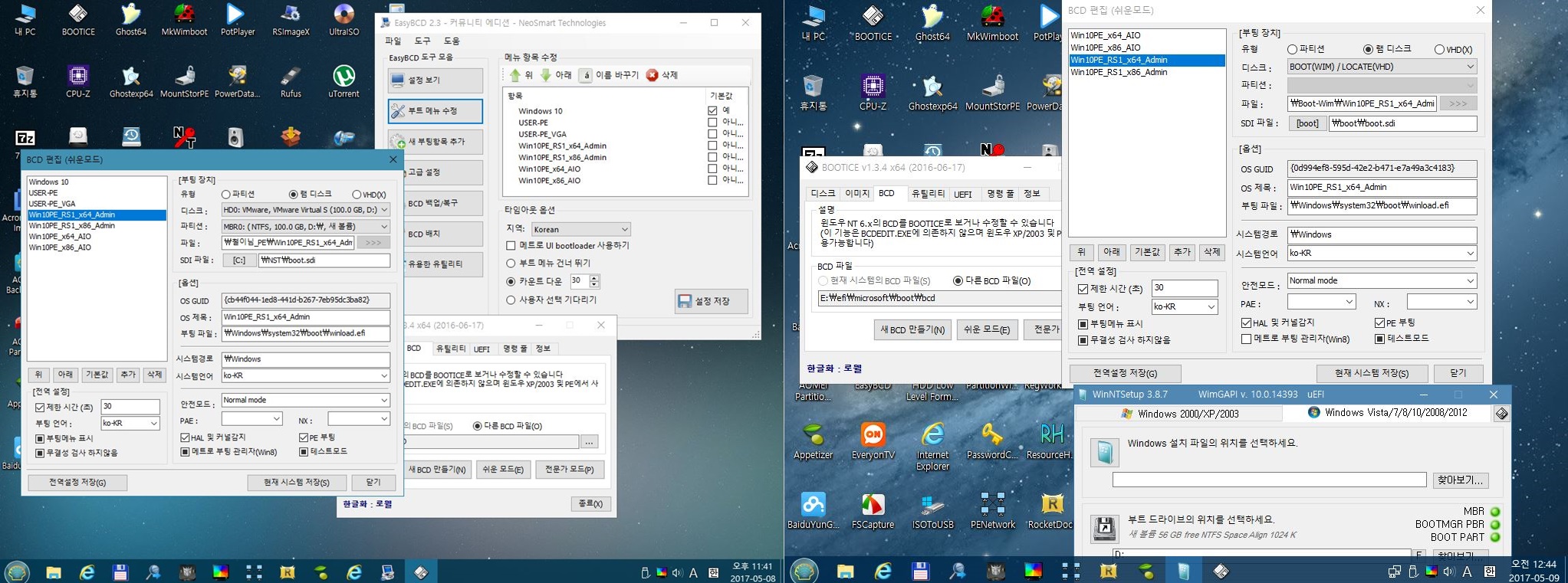Check the default box for USER-PE_VGA entry

[712, 134]
